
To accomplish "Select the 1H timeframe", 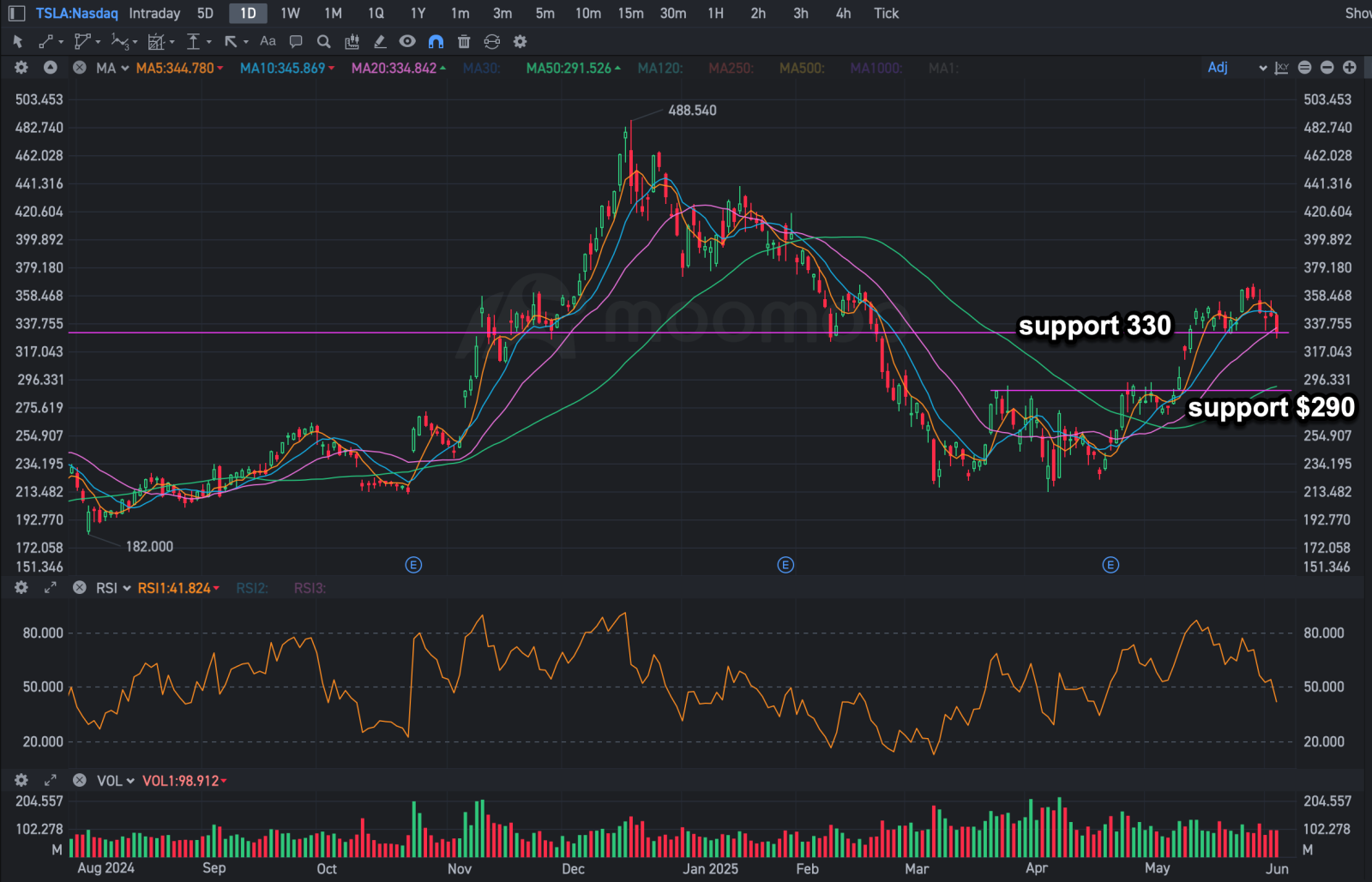I will [715, 14].
